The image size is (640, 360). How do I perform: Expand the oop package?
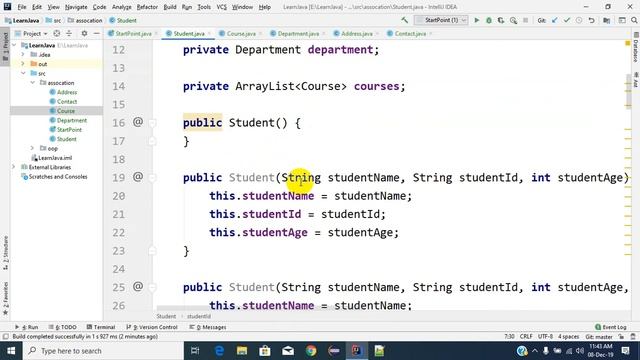(x=33, y=148)
